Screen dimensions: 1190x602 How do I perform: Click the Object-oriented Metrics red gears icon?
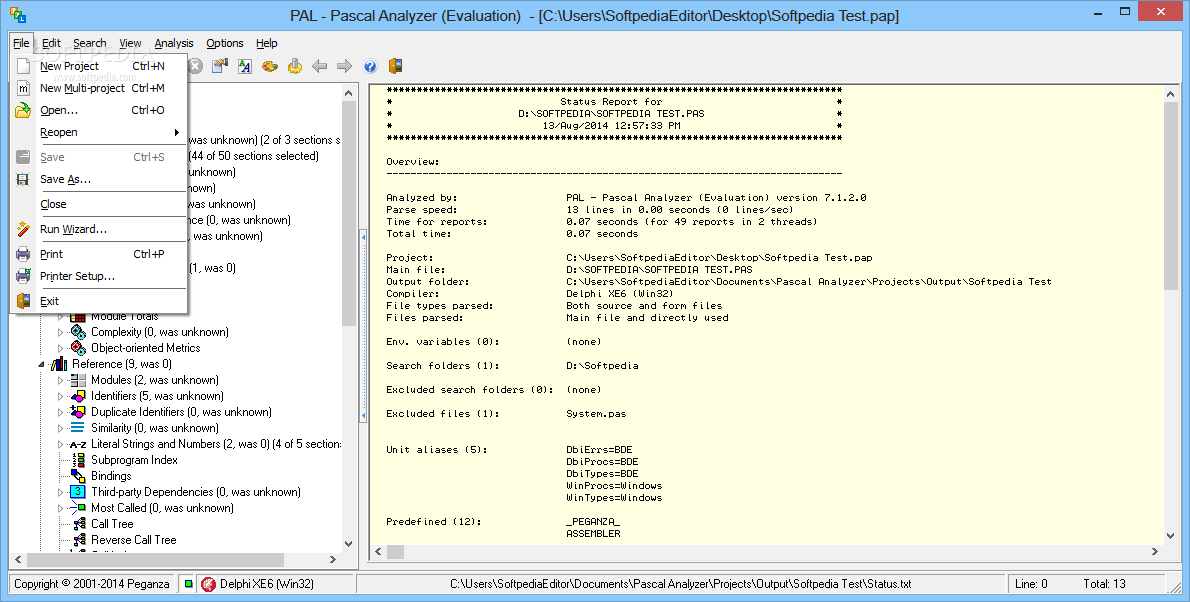pyautogui.click(x=78, y=348)
